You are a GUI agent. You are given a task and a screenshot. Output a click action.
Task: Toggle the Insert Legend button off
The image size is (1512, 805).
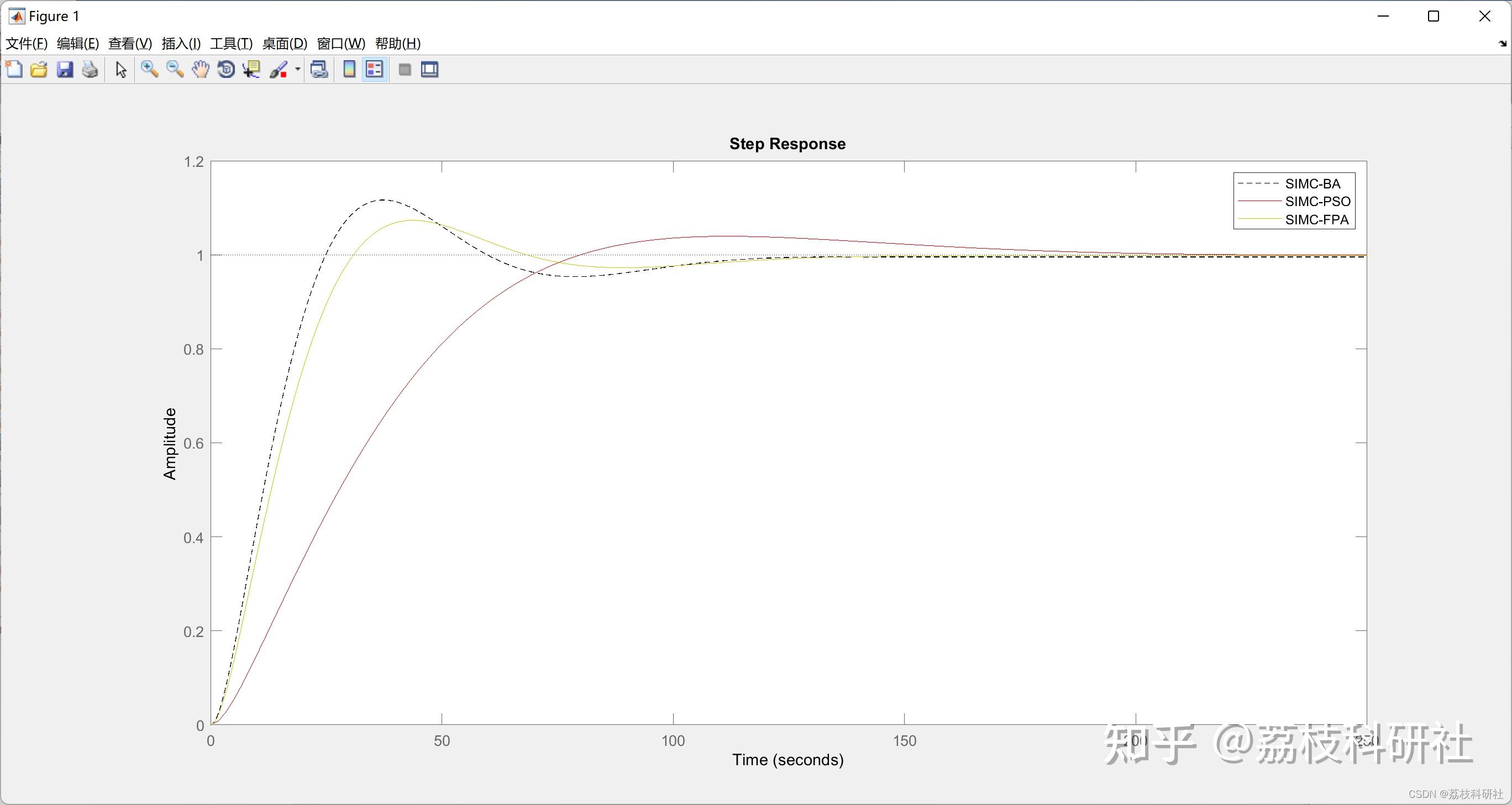375,69
